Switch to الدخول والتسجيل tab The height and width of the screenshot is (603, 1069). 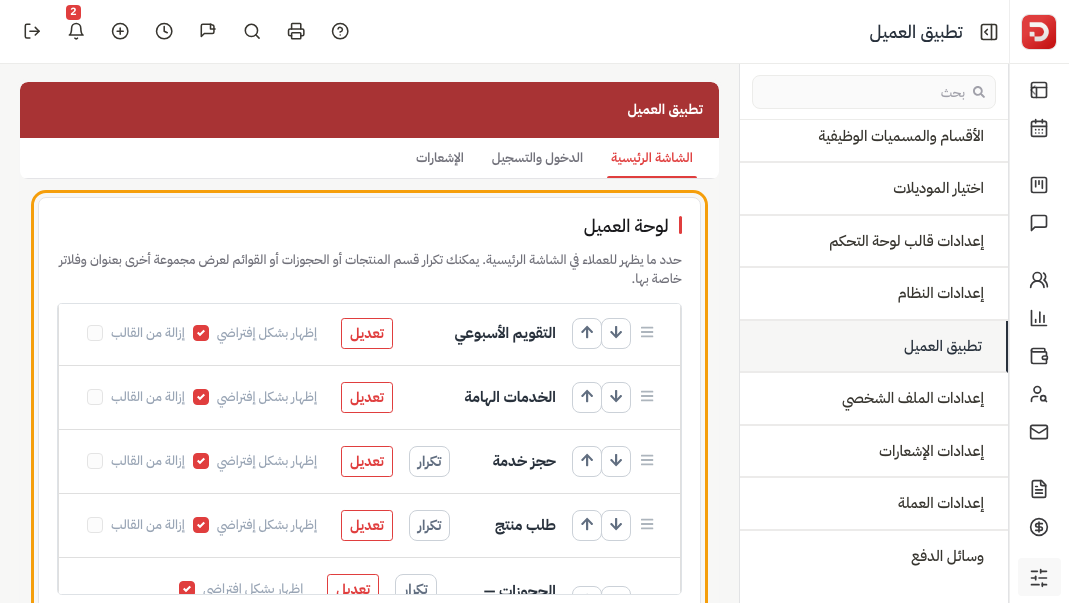[x=537, y=158]
